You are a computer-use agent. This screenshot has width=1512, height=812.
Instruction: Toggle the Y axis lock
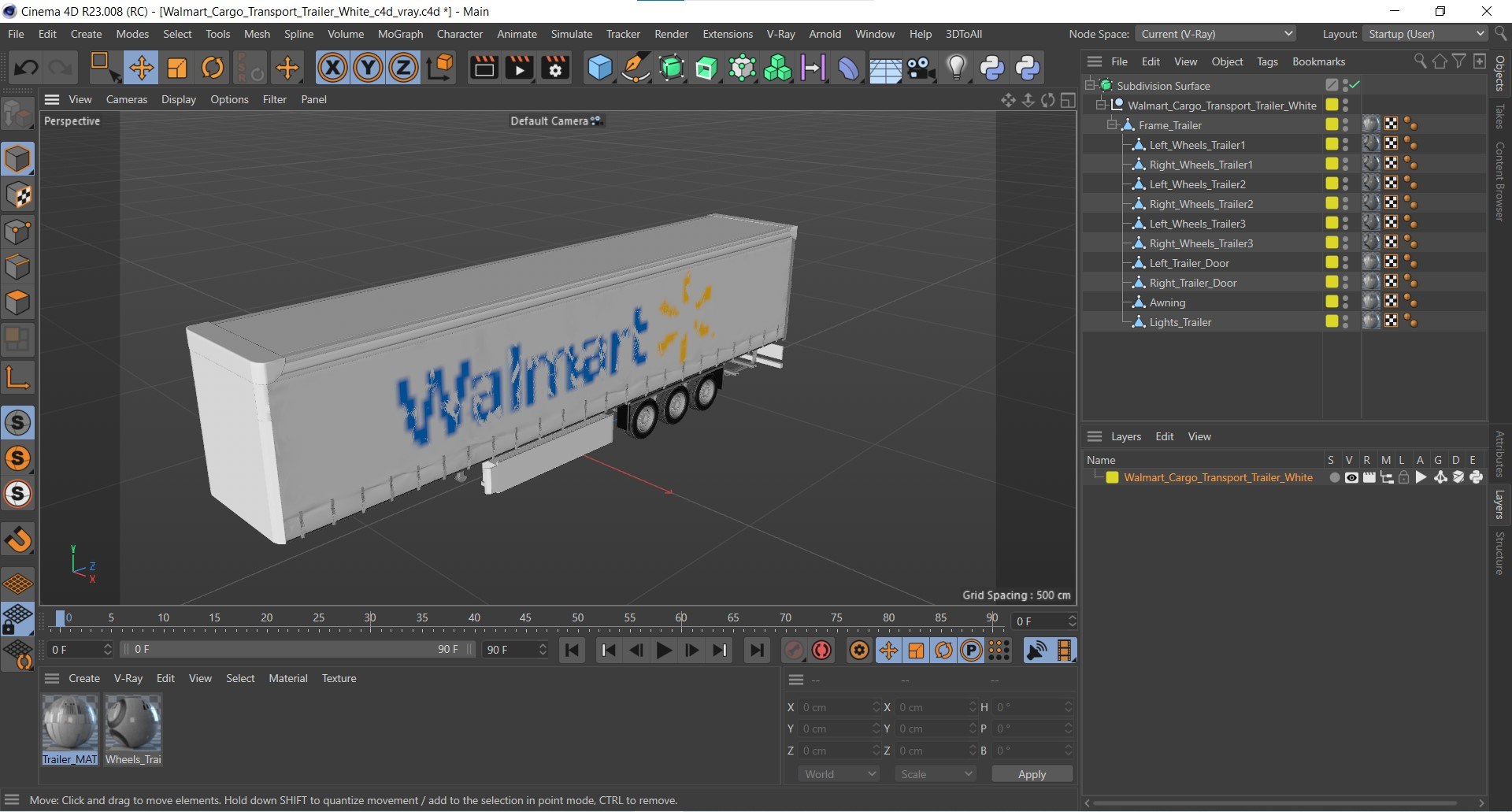(x=368, y=68)
